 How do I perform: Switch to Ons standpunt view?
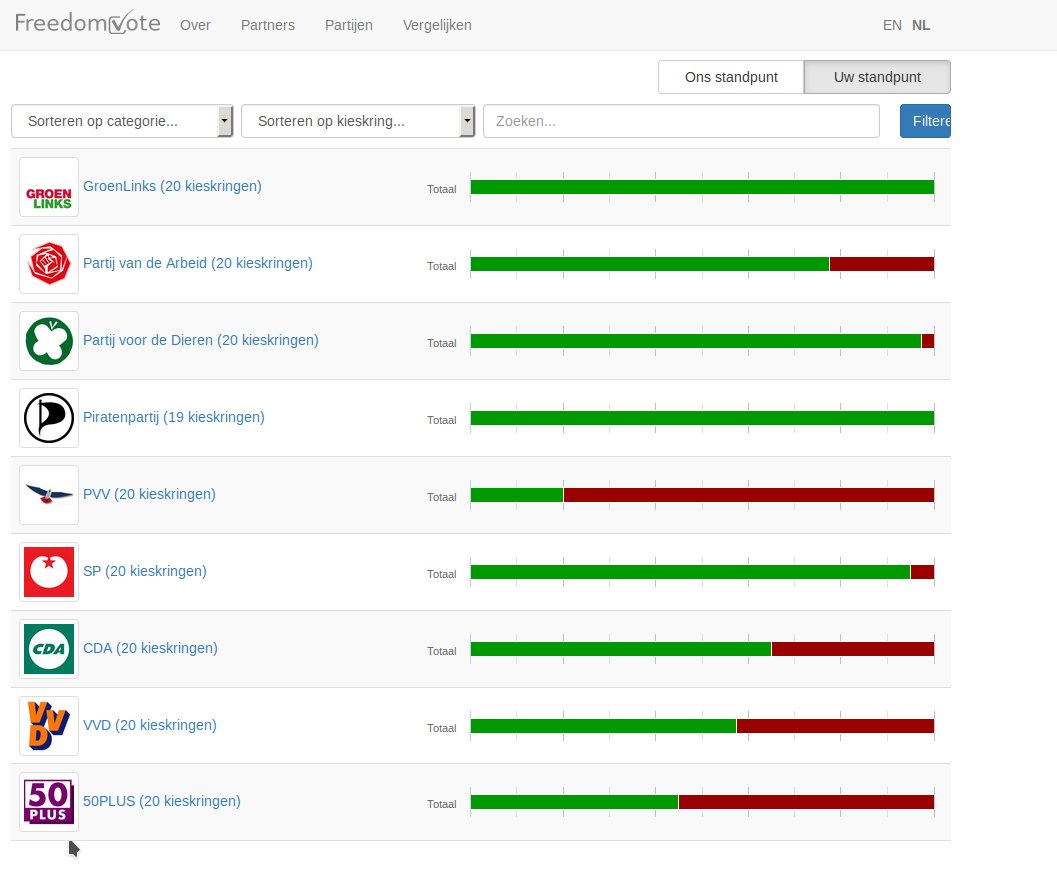731,77
